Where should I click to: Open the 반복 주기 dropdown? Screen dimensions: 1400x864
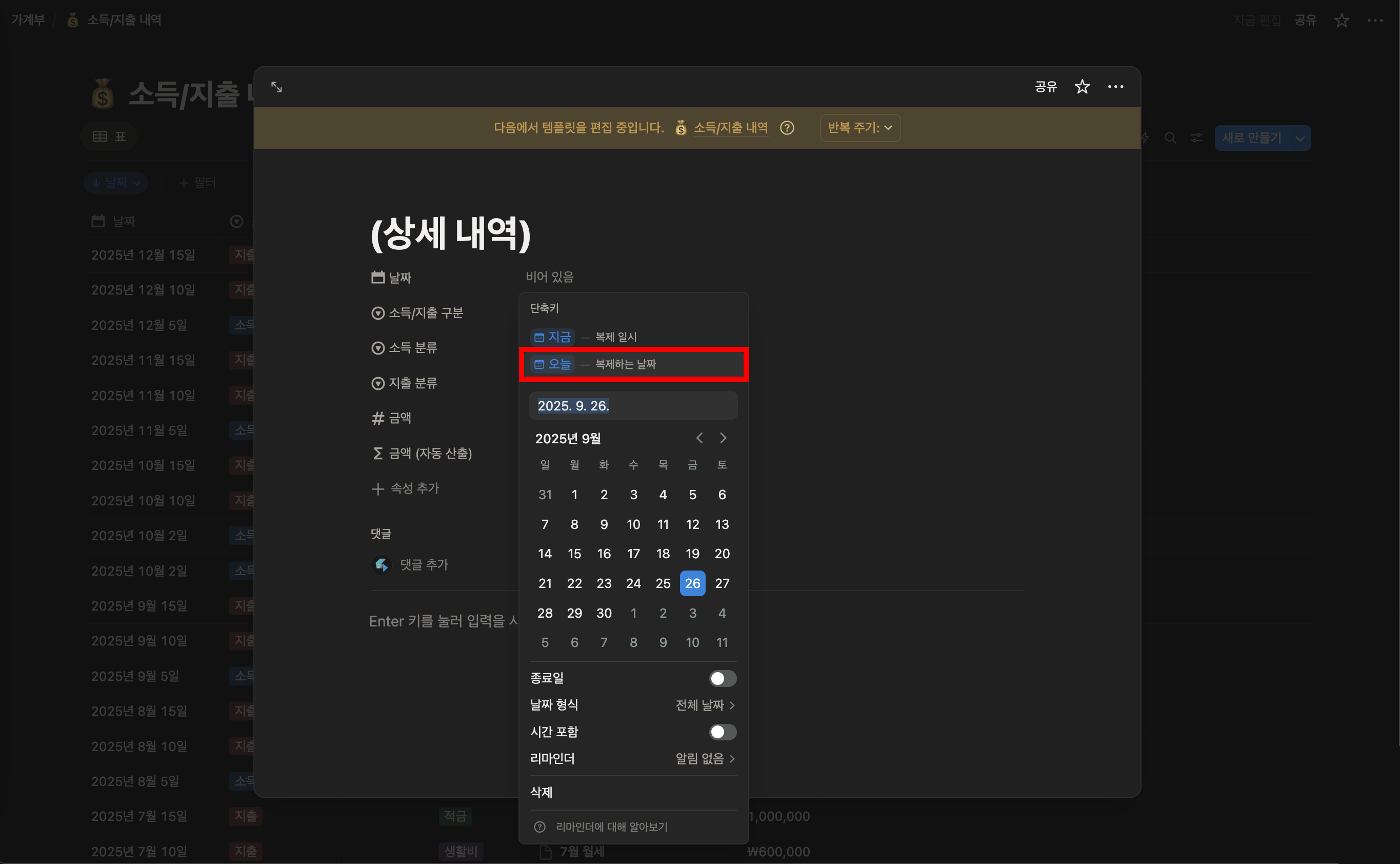(859, 128)
